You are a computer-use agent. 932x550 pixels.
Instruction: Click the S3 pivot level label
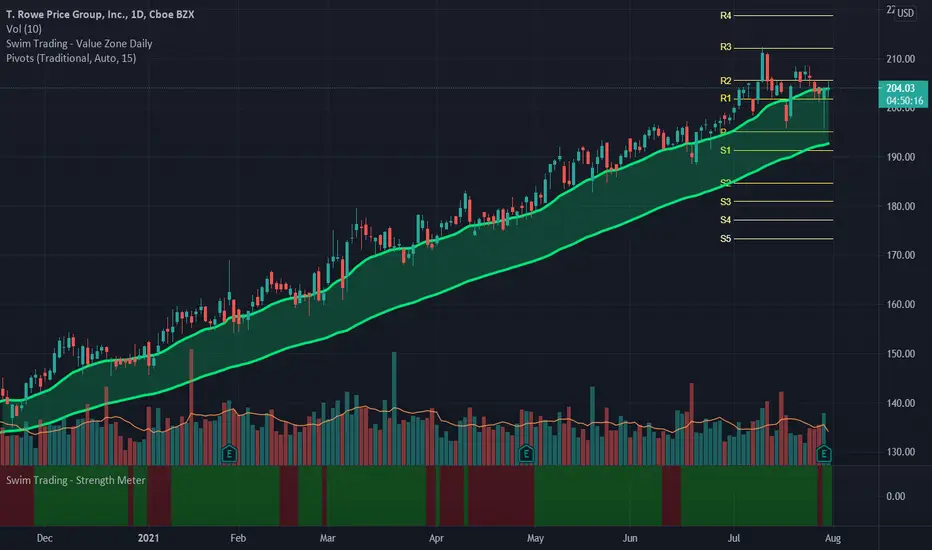point(726,202)
